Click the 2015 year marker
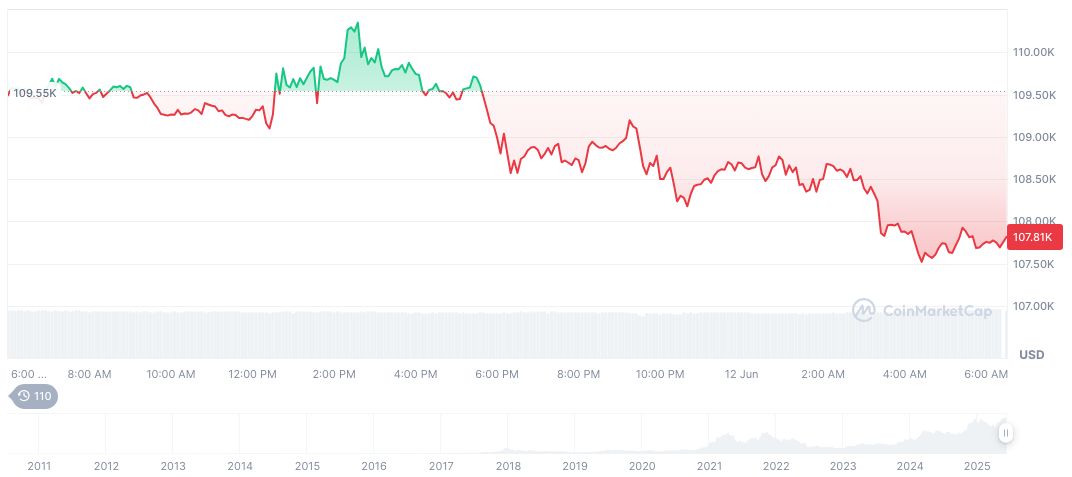The width and height of the screenshot is (1072, 477). [x=307, y=466]
